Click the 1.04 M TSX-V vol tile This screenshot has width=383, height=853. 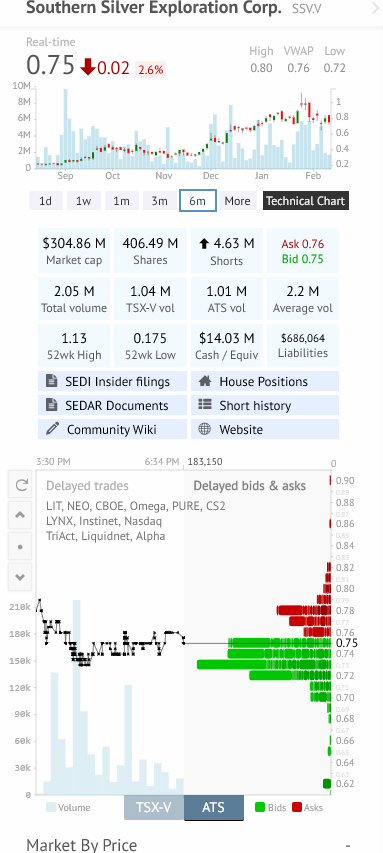coord(150,299)
